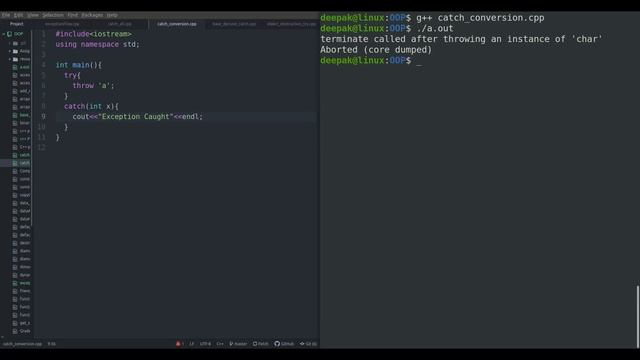The height and width of the screenshot is (360, 640).
Task: Click the cout "Exception Caught" line
Action: tap(138, 117)
